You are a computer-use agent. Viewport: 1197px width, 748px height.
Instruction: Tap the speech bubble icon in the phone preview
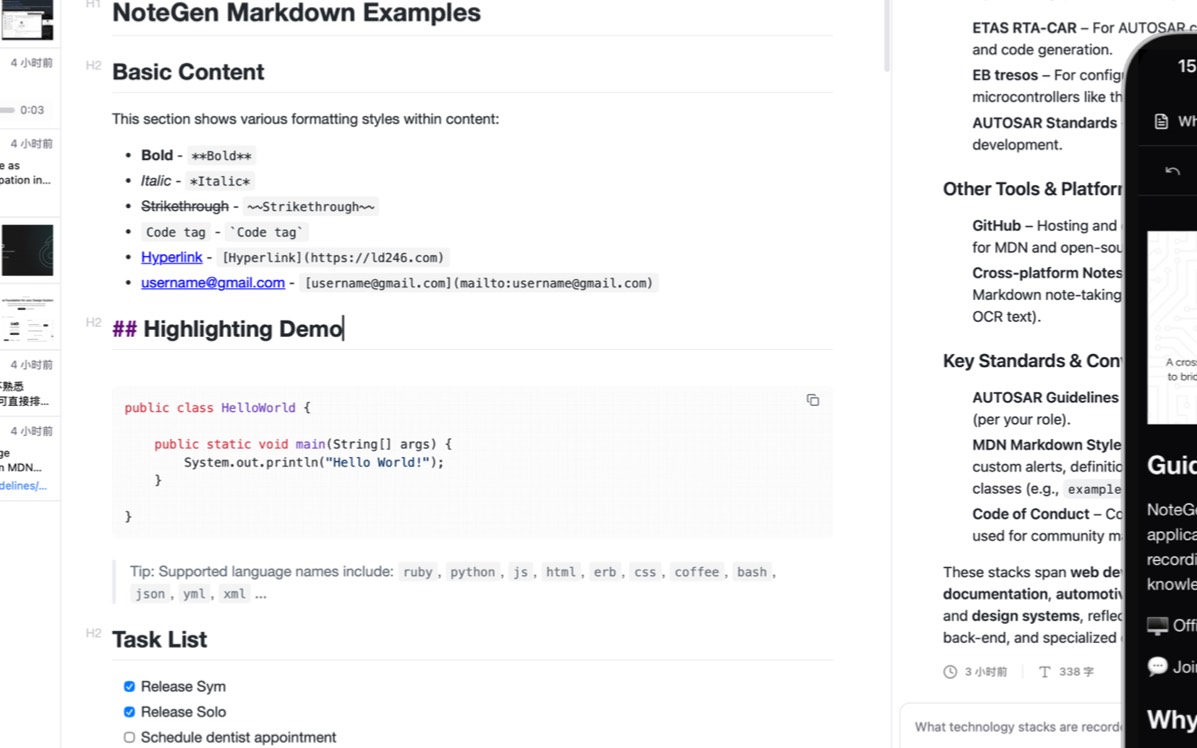1157,666
